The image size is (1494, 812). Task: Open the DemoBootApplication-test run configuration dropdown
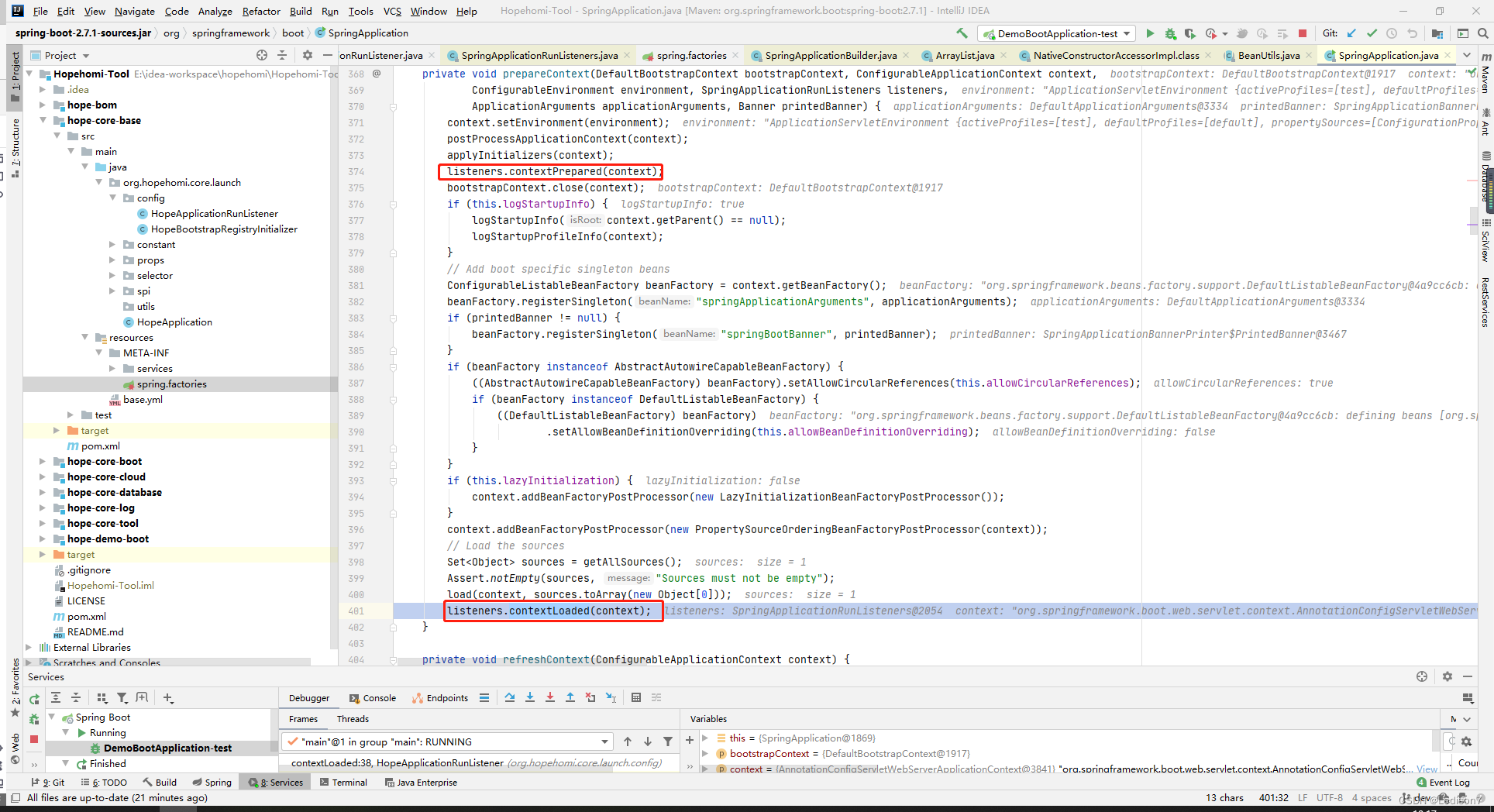point(1057,33)
